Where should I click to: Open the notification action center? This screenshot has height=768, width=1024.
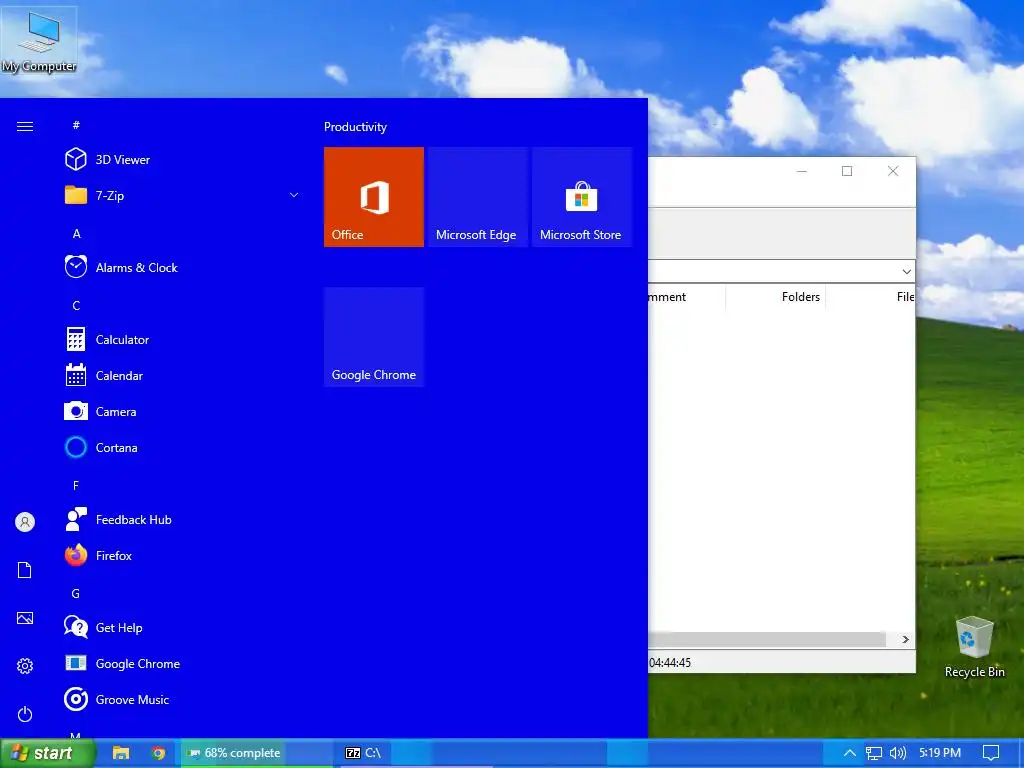(991, 753)
